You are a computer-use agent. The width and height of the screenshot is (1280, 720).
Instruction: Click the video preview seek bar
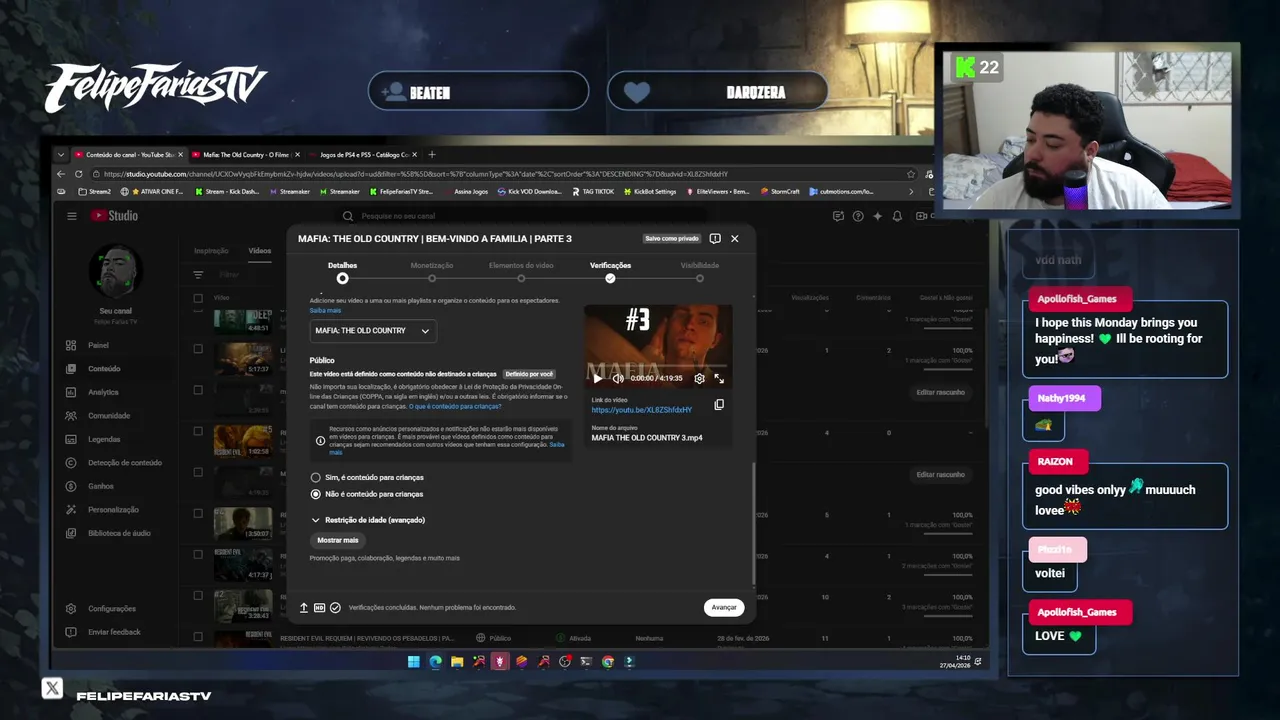coord(658,368)
